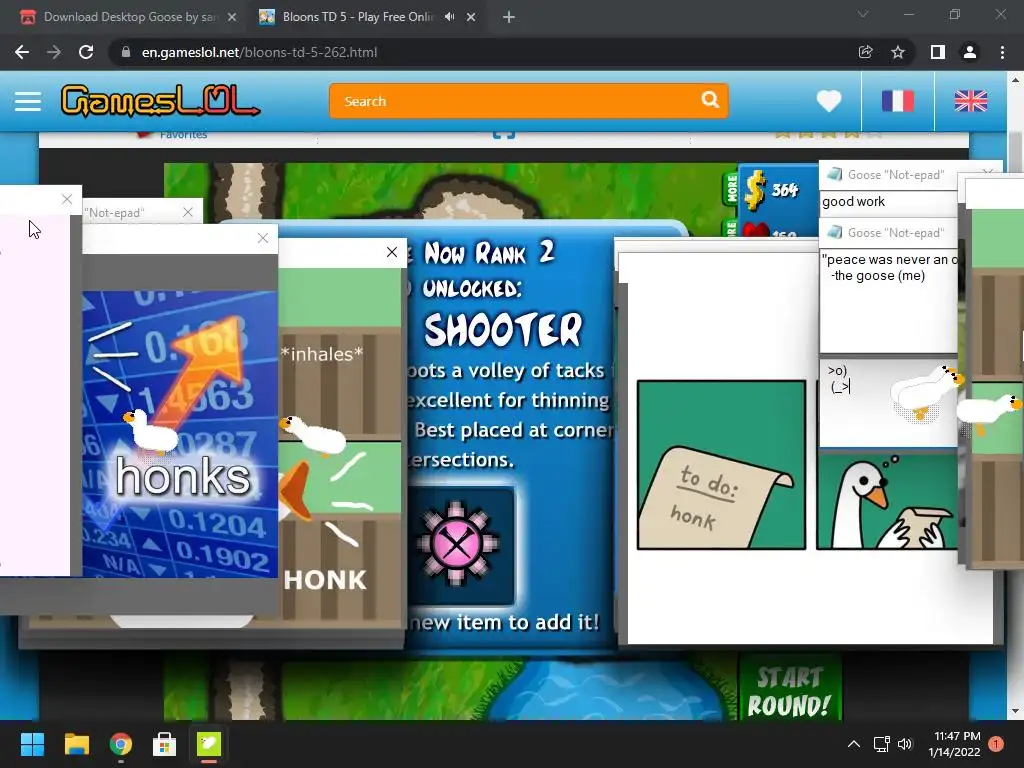
Task: Click the ascii goose notepad text
Action: tap(839, 379)
